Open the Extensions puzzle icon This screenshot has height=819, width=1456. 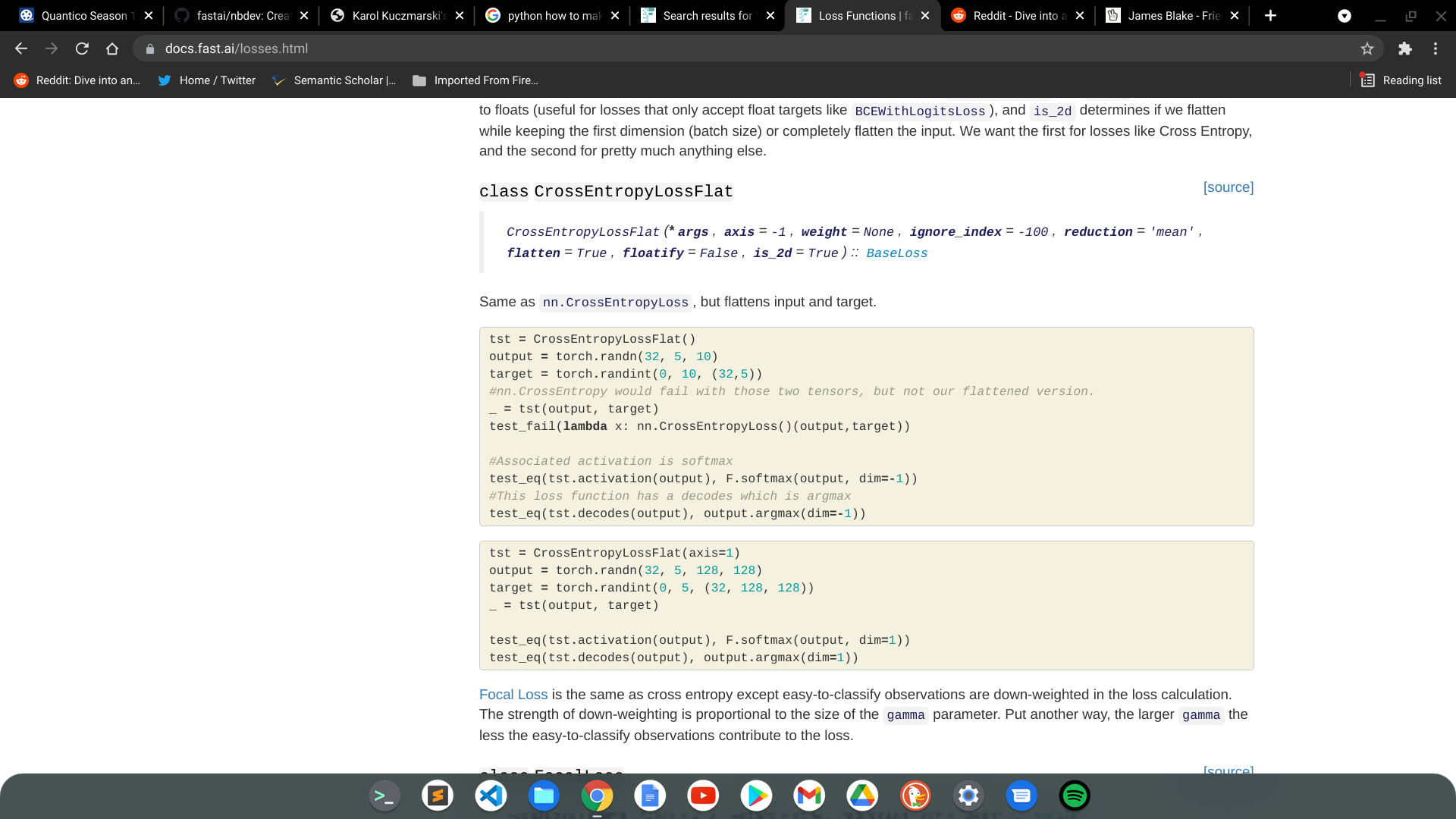(x=1405, y=49)
